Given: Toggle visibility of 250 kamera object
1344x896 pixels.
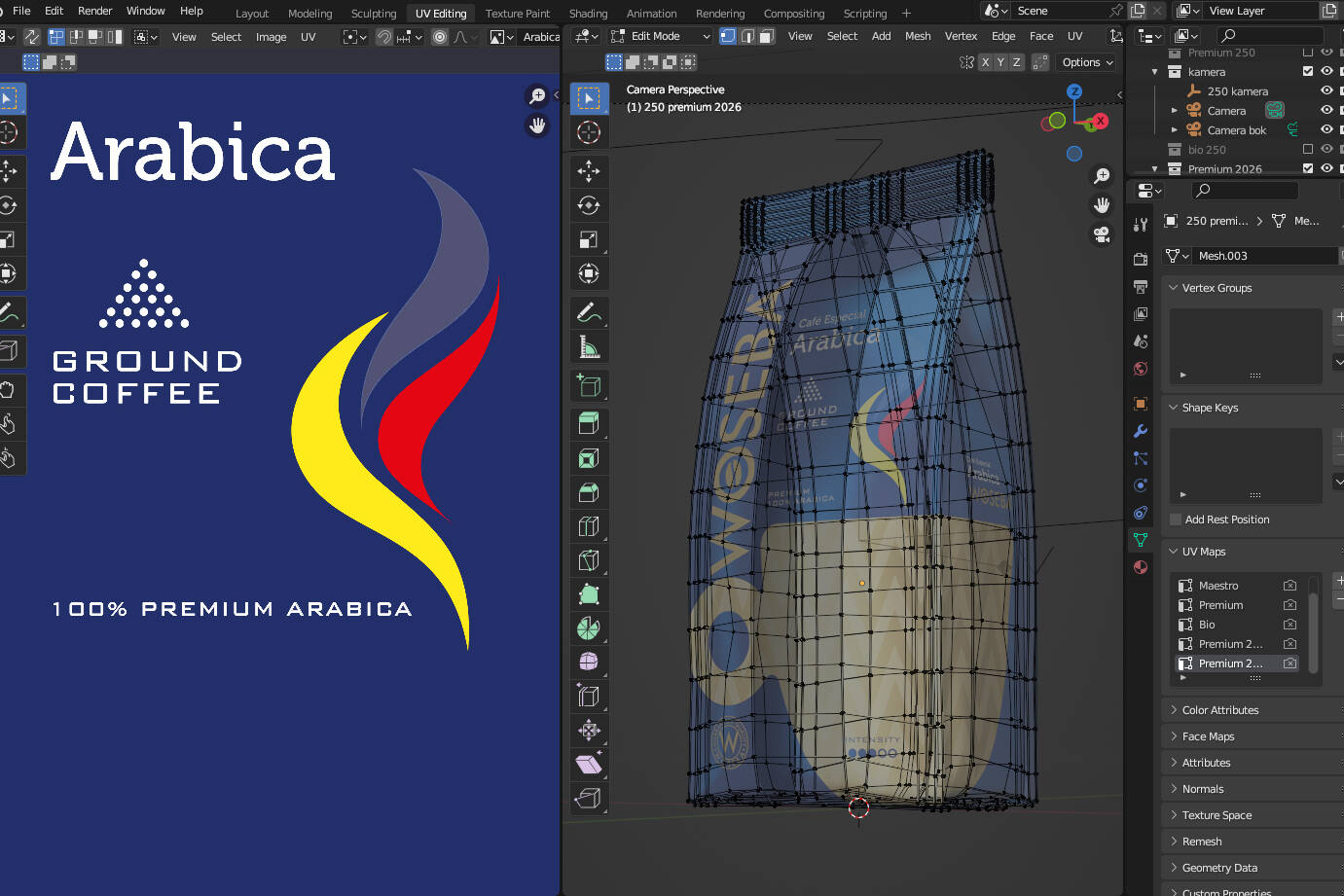Looking at the screenshot, I should (1326, 90).
